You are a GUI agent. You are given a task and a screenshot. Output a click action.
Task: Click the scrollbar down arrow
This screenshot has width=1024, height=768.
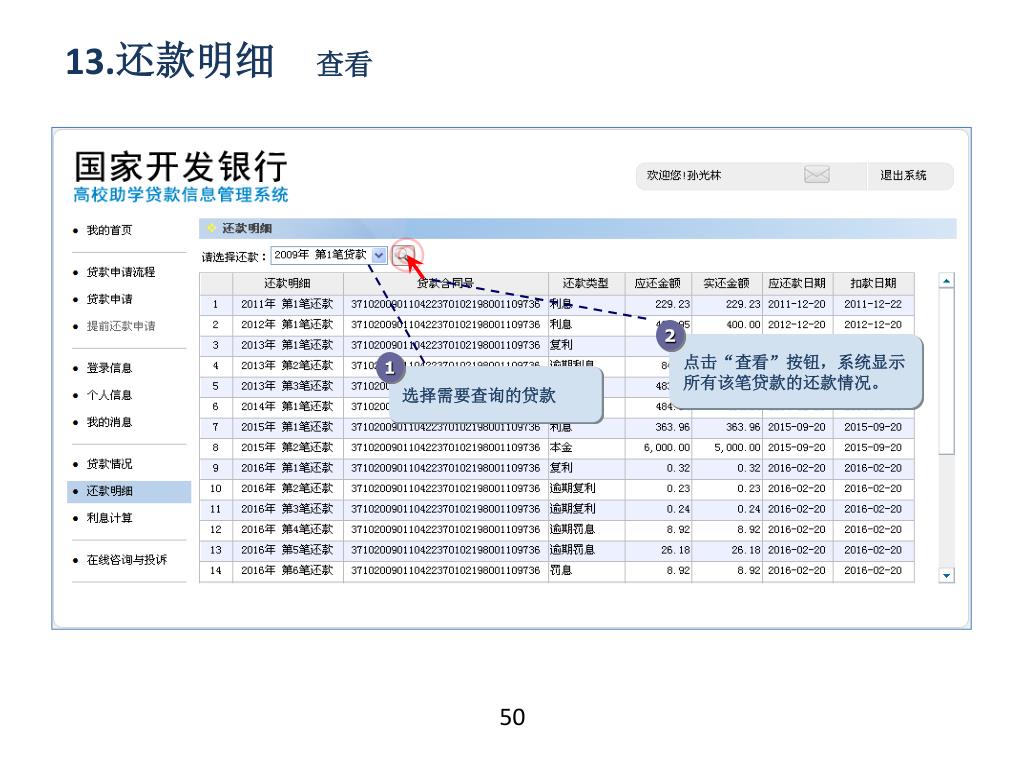coord(946,575)
